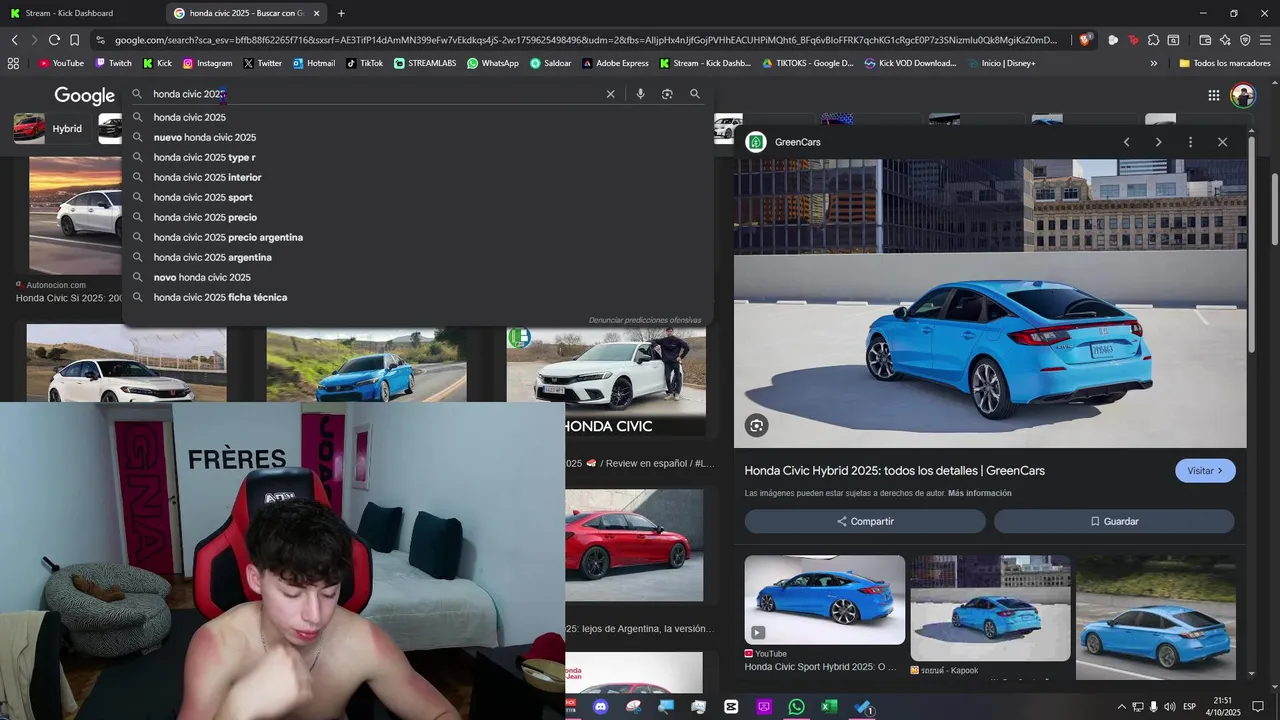Open WhatsApp from the taskbar
Screen dimensions: 1280x720
[x=796, y=707]
